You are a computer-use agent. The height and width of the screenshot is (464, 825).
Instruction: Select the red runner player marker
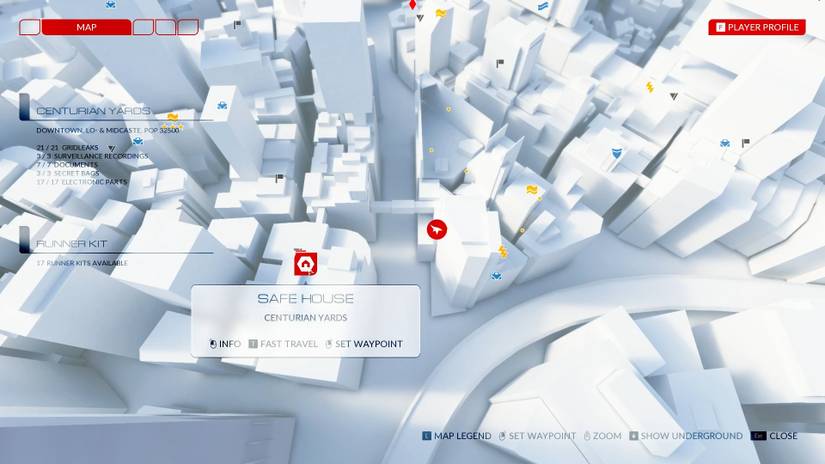437,230
